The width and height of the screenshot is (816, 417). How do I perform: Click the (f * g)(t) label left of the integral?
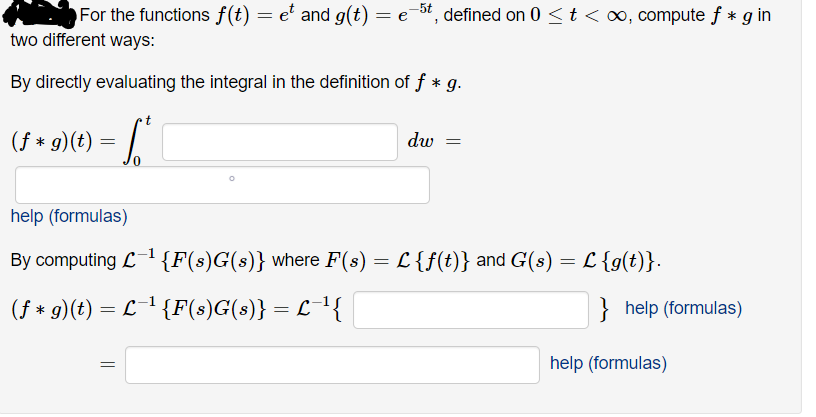(x=52, y=141)
